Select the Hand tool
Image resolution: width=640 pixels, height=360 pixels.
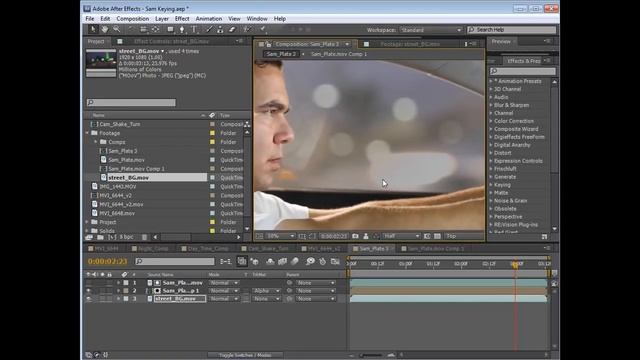coord(105,29)
